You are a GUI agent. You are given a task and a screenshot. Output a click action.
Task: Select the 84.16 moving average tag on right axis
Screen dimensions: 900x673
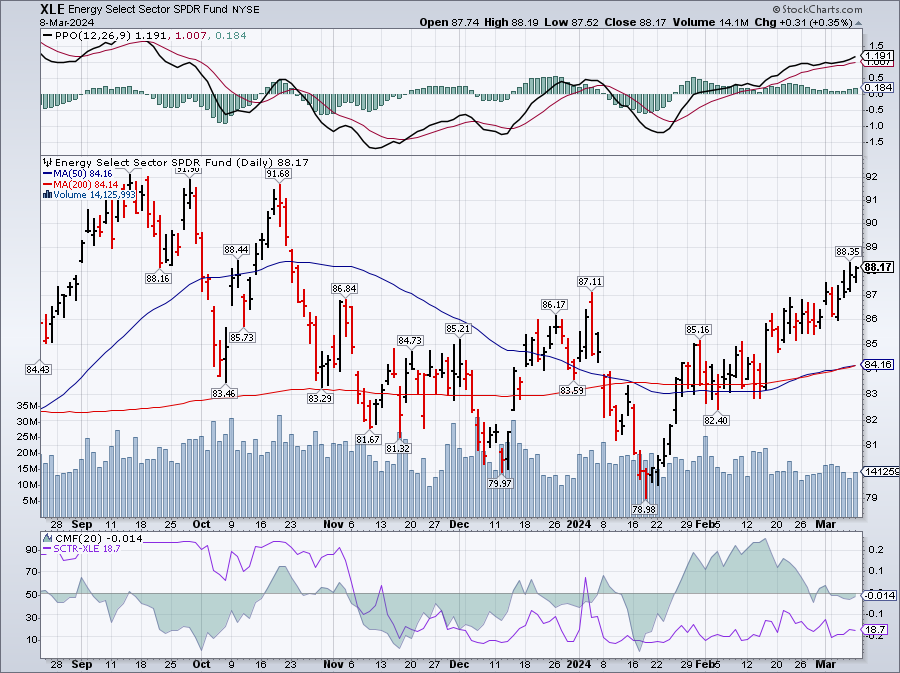(x=877, y=365)
